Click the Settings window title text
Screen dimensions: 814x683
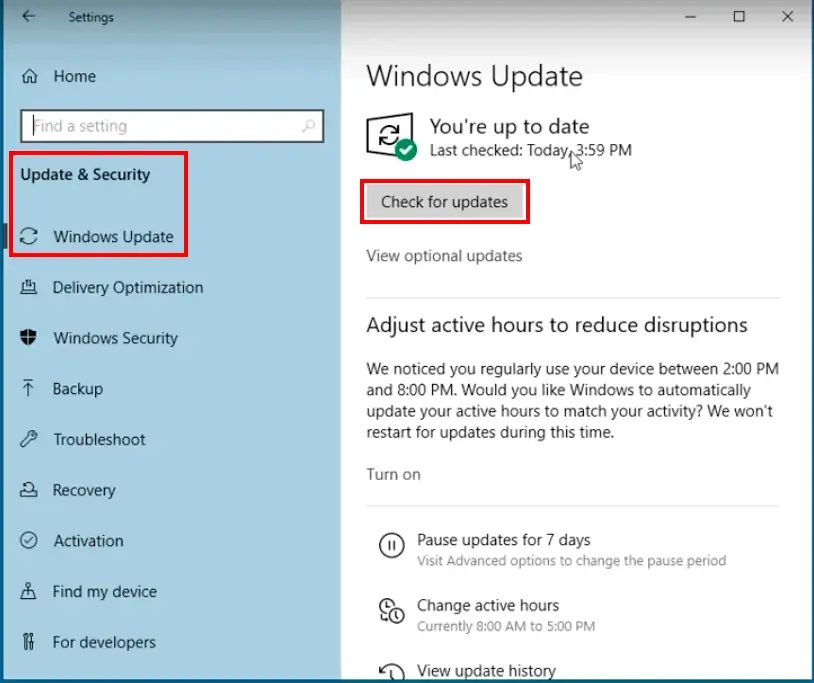pos(91,17)
